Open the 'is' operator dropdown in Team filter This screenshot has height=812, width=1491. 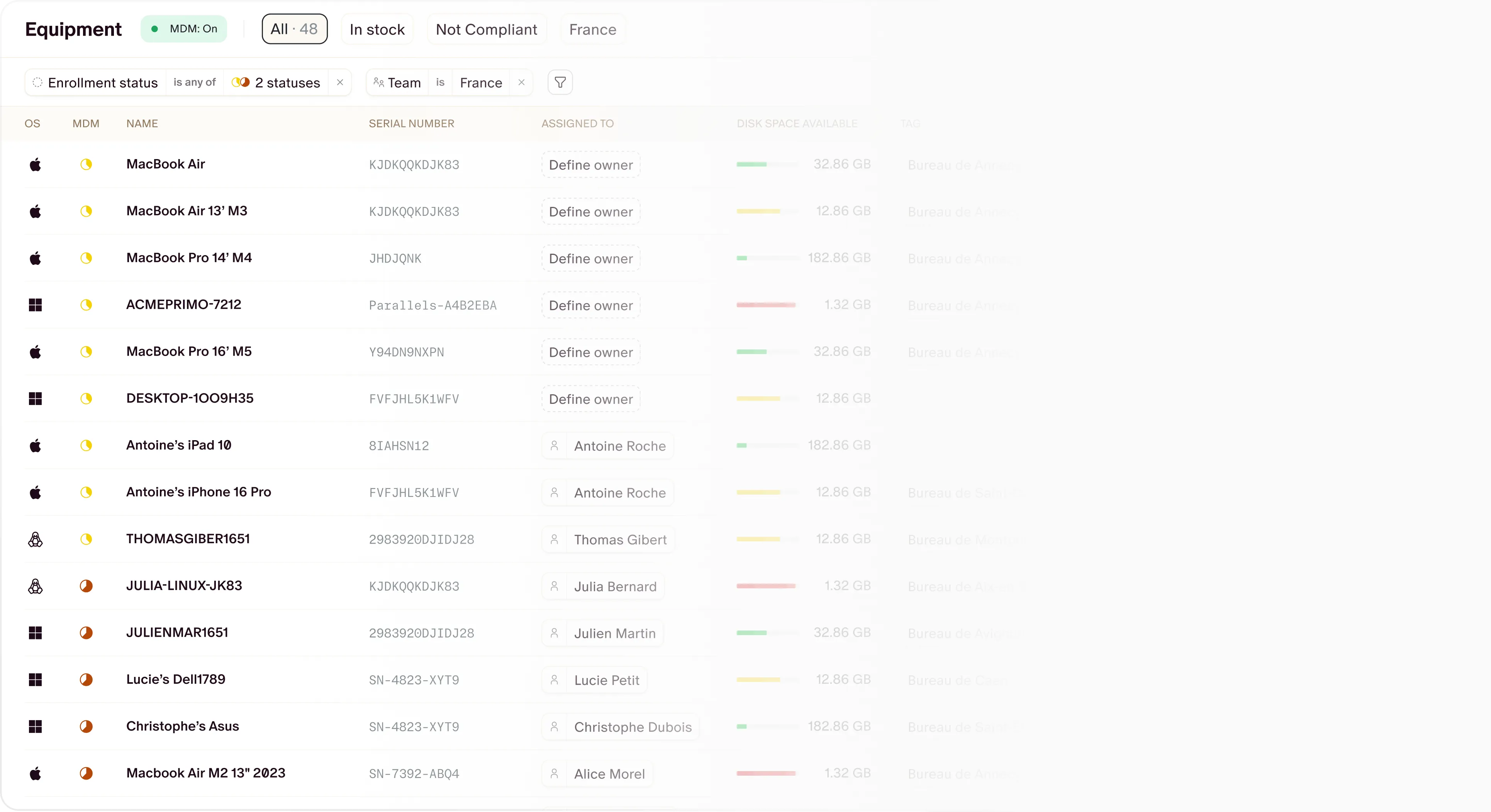pos(441,82)
